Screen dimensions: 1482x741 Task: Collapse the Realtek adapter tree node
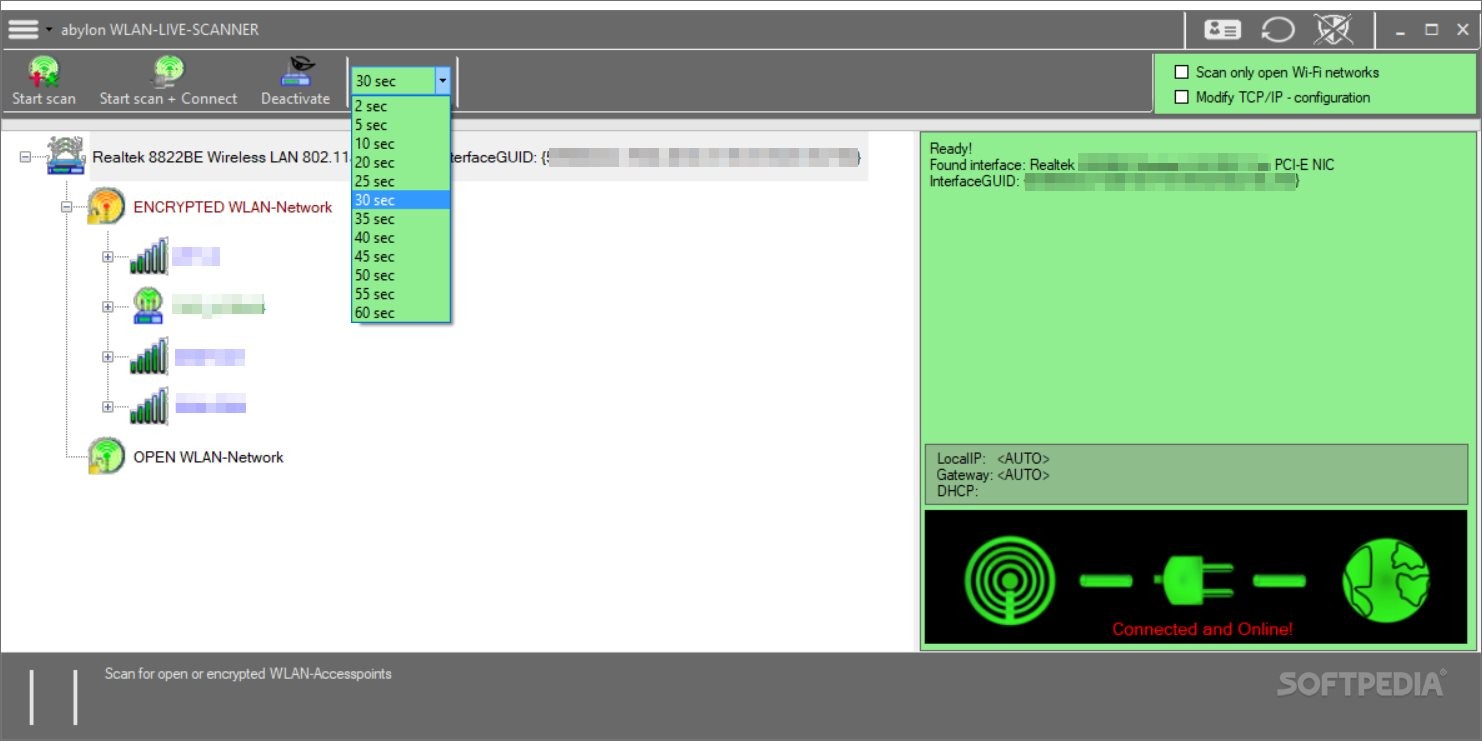pos(25,157)
